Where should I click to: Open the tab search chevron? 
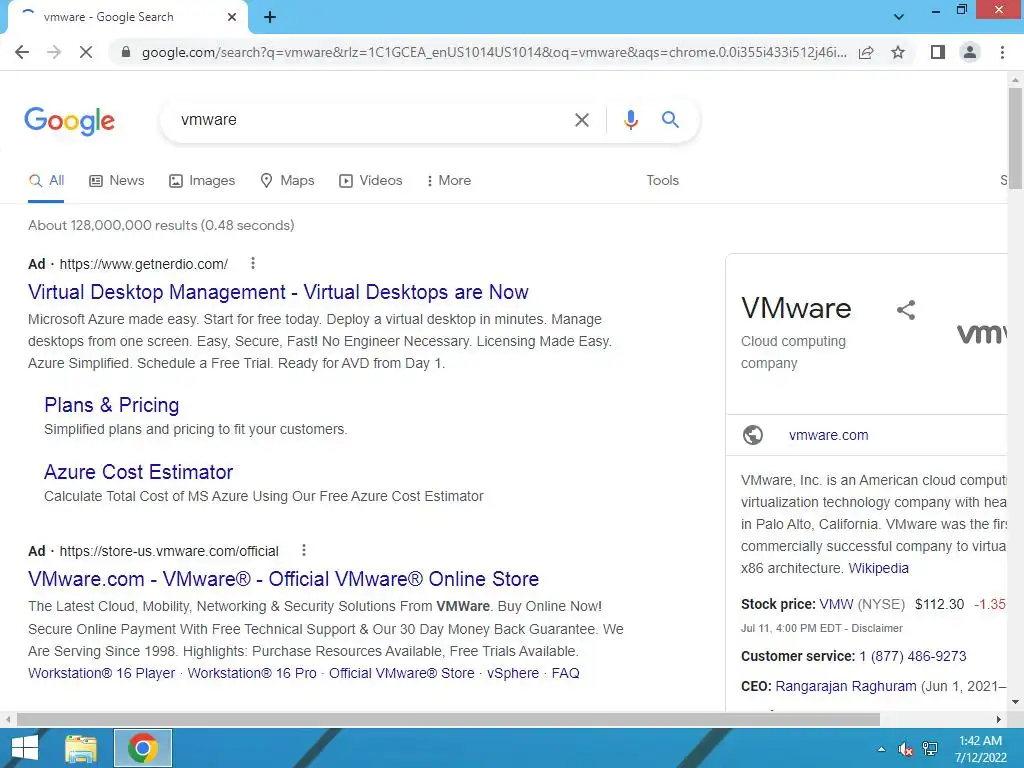pos(899,17)
